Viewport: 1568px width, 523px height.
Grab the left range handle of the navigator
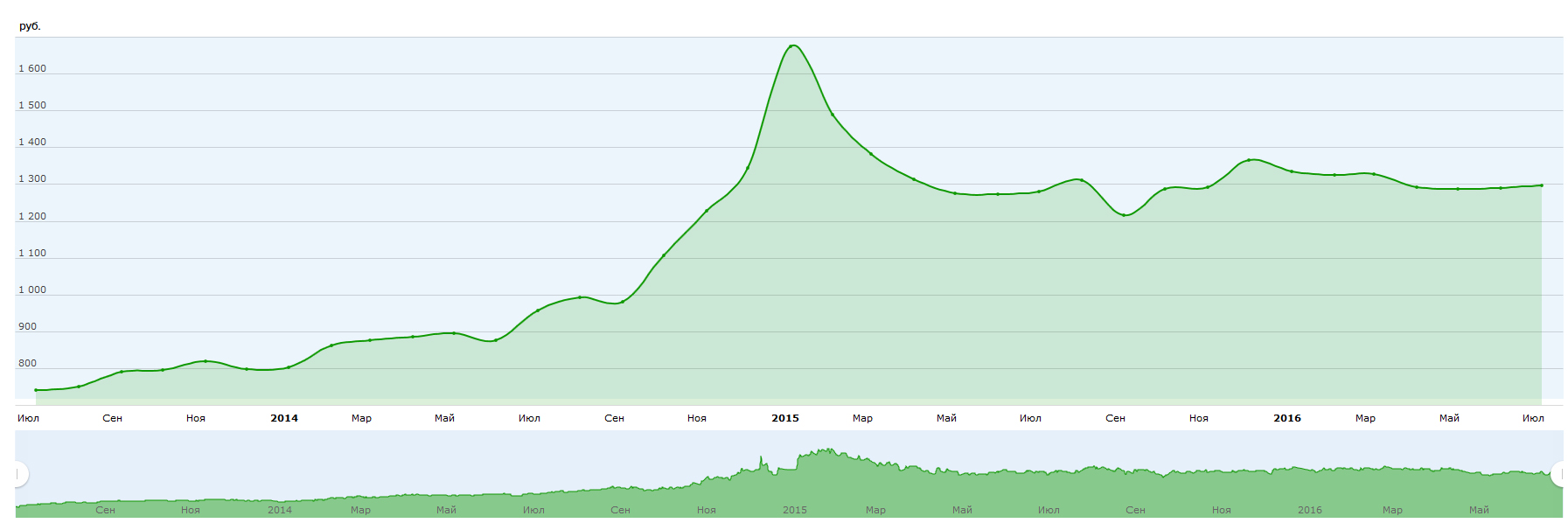tap(19, 474)
